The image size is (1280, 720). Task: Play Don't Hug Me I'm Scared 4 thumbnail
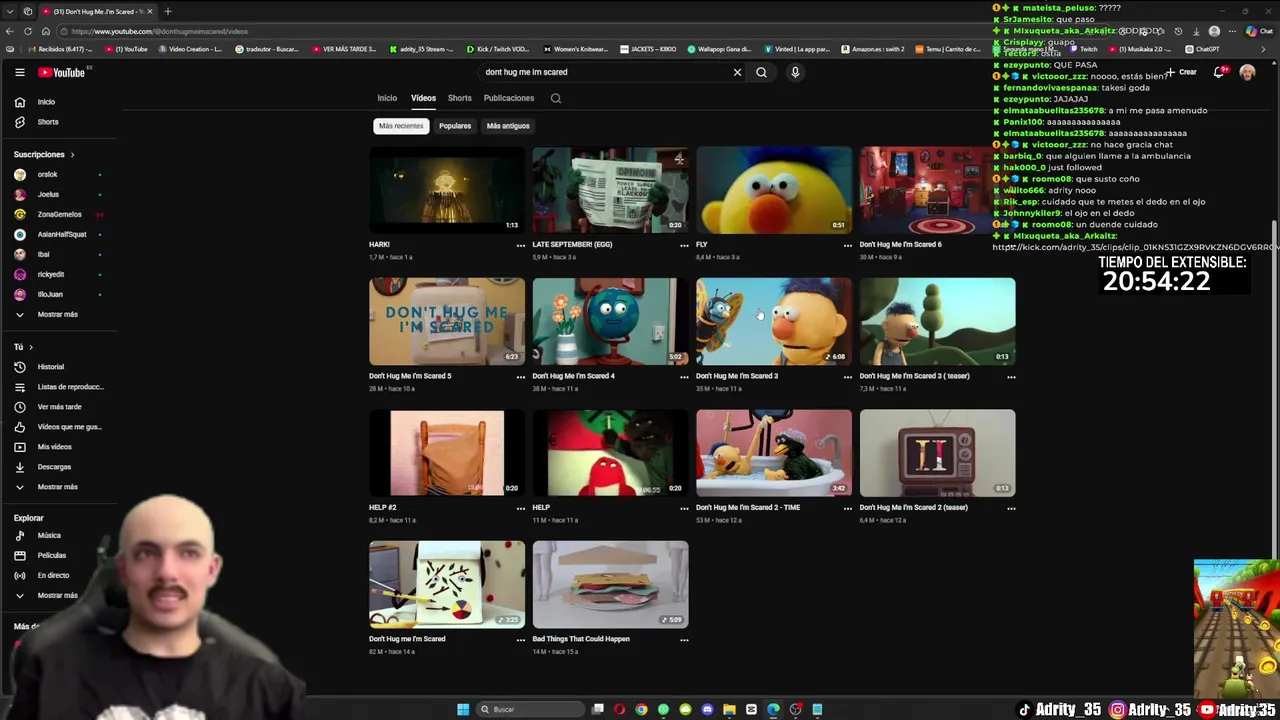pyautogui.click(x=610, y=321)
